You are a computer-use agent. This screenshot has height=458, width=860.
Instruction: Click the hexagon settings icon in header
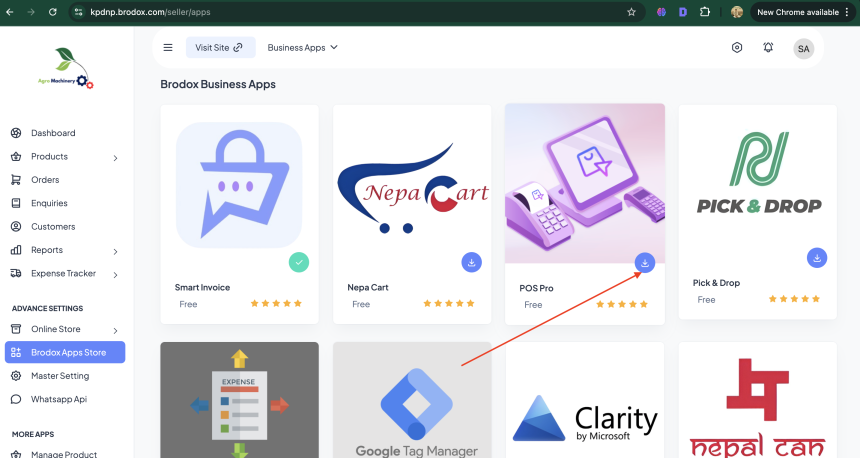pyautogui.click(x=737, y=47)
